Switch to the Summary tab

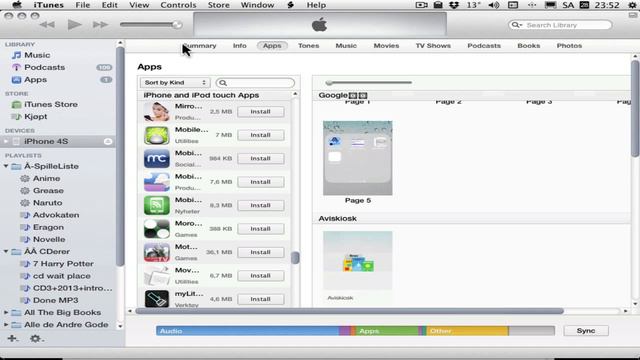click(200, 46)
